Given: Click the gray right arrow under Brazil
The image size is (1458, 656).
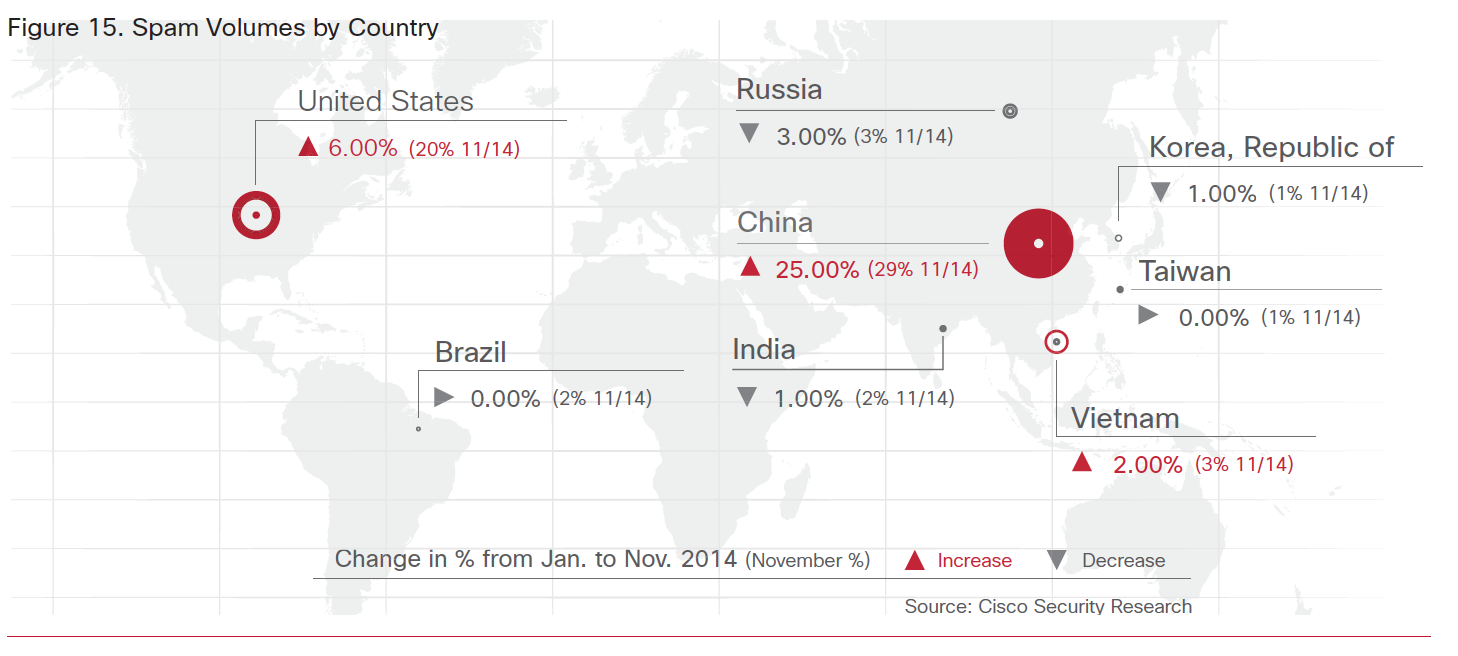Looking at the screenshot, I should 444,397.
